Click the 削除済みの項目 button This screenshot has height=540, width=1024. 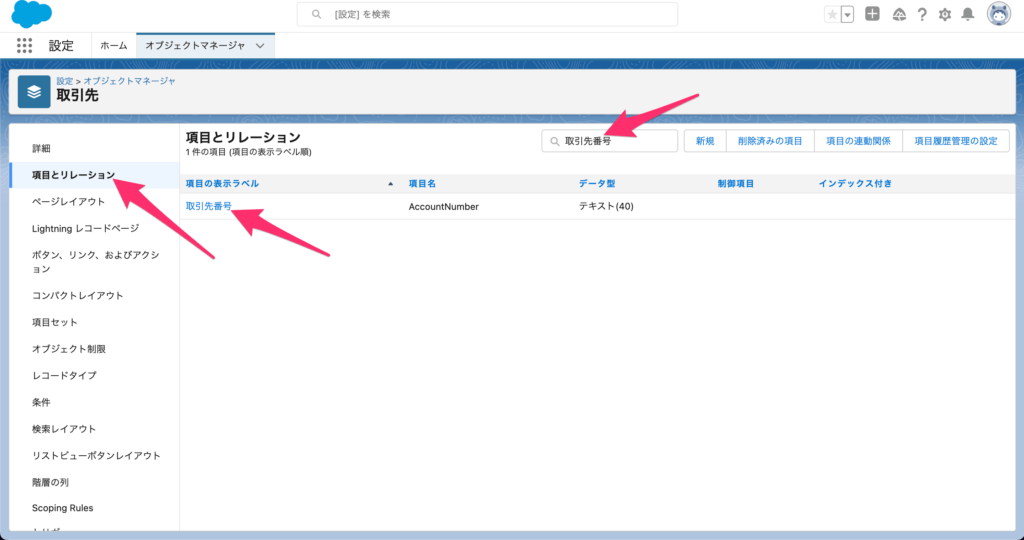click(770, 140)
